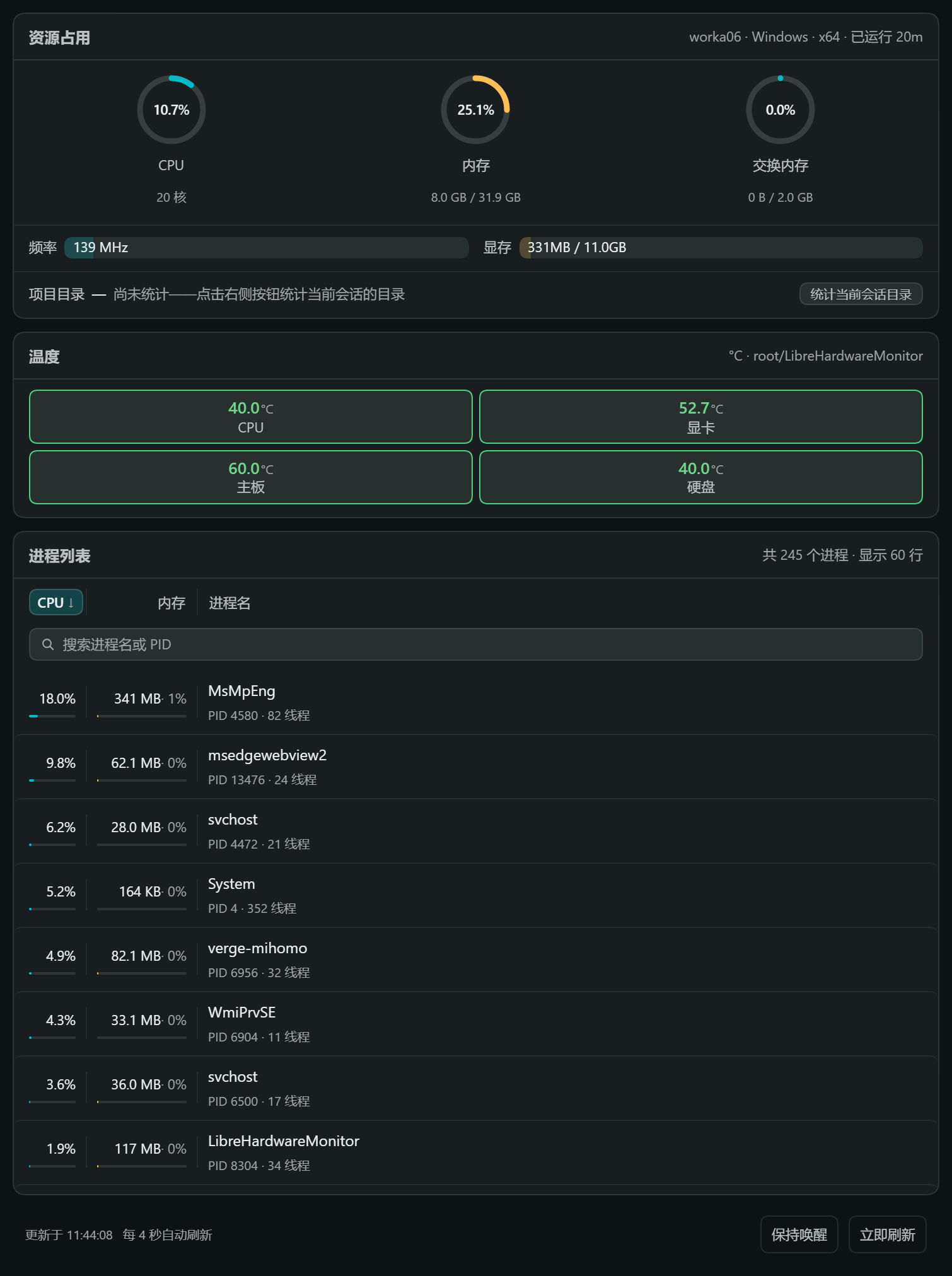Select the LibreHardwareMonitor process row
Image resolution: width=952 pixels, height=1276 pixels.
tap(476, 1153)
